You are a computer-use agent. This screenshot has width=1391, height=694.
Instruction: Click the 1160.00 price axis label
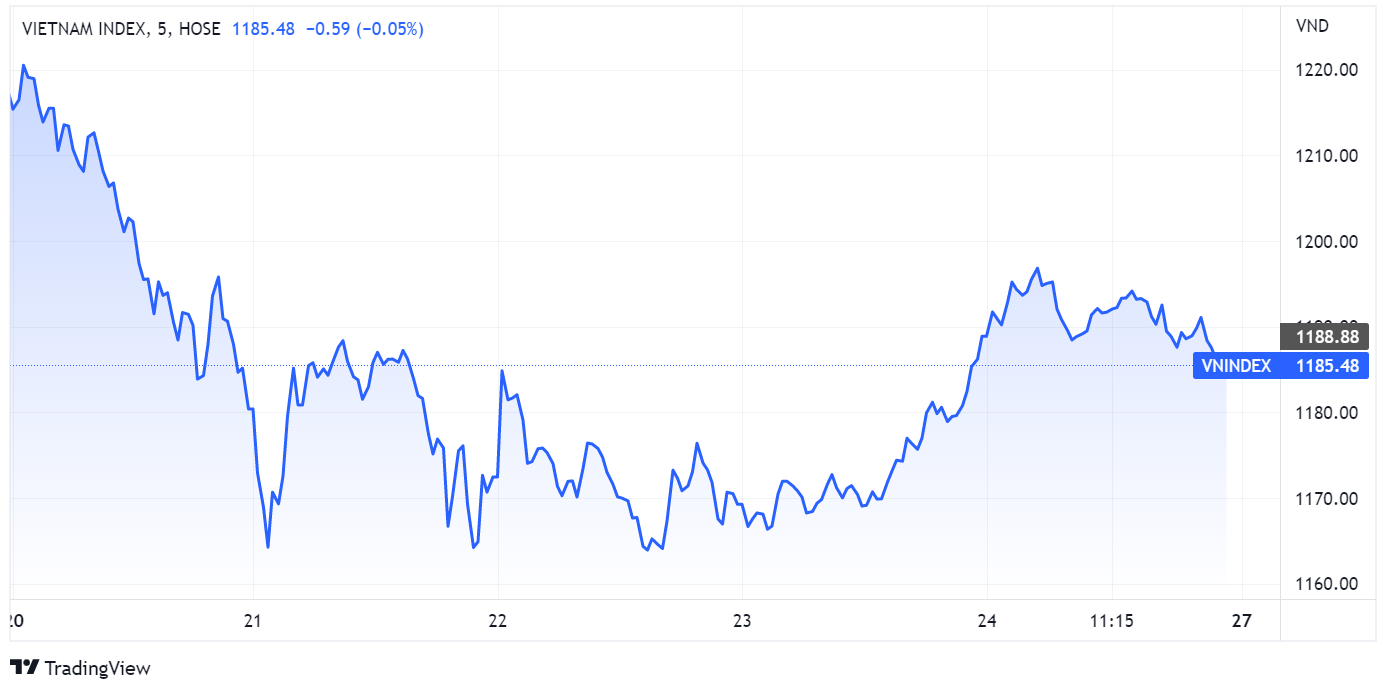click(x=1326, y=584)
